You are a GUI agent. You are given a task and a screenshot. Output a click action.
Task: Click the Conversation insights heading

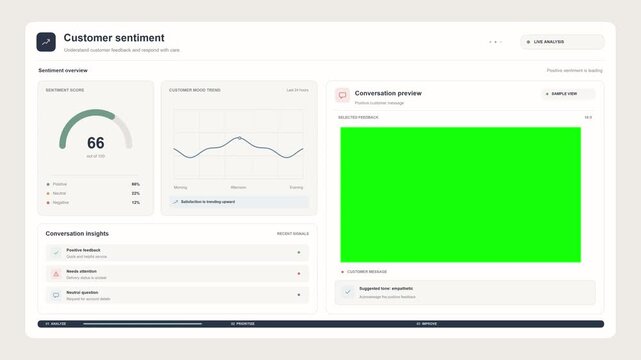pos(77,234)
